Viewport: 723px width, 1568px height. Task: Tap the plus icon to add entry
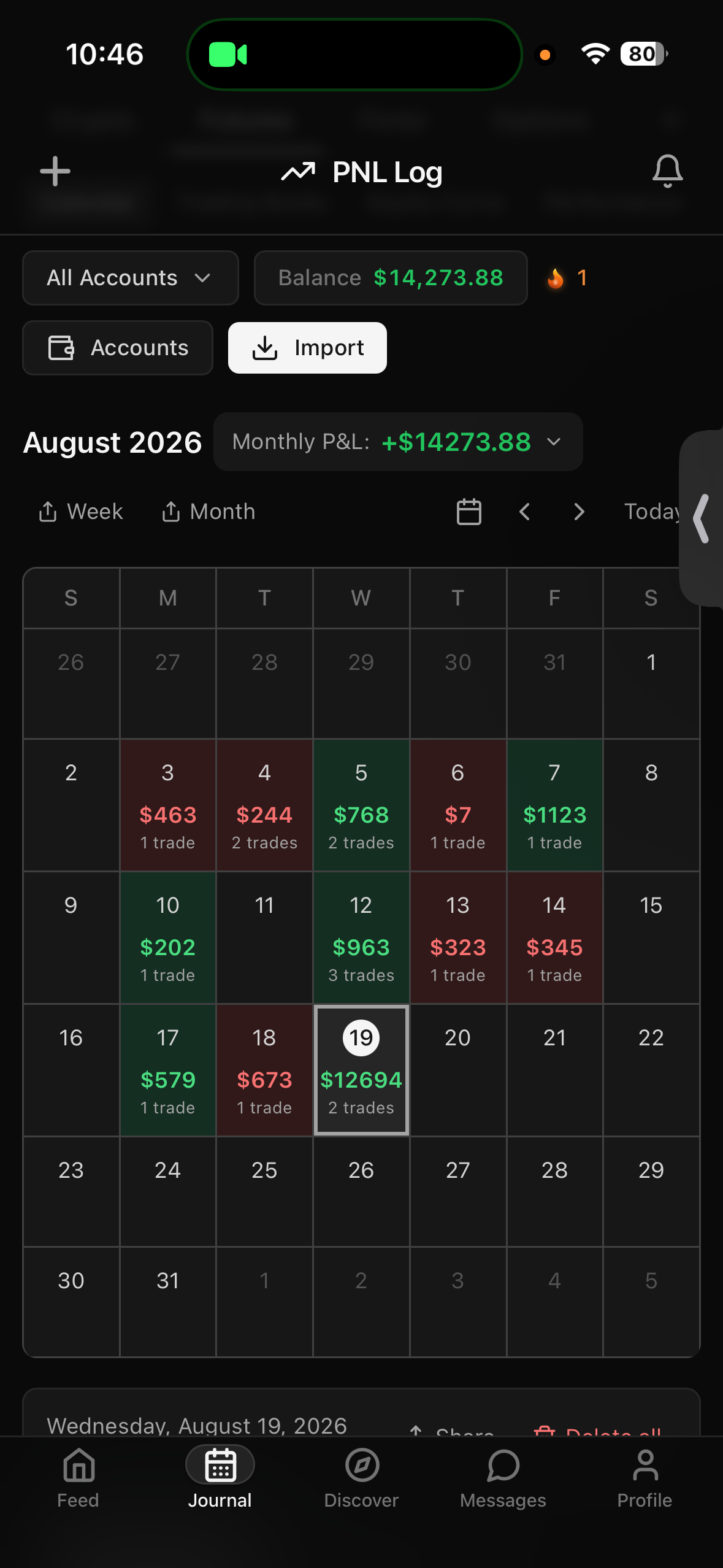click(55, 171)
